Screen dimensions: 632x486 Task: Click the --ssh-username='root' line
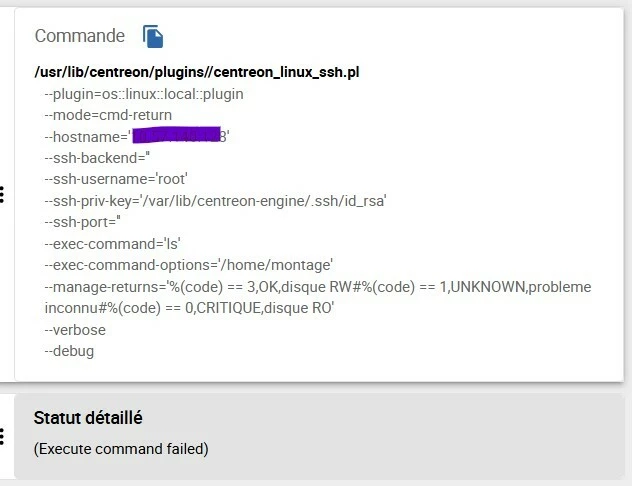116,179
